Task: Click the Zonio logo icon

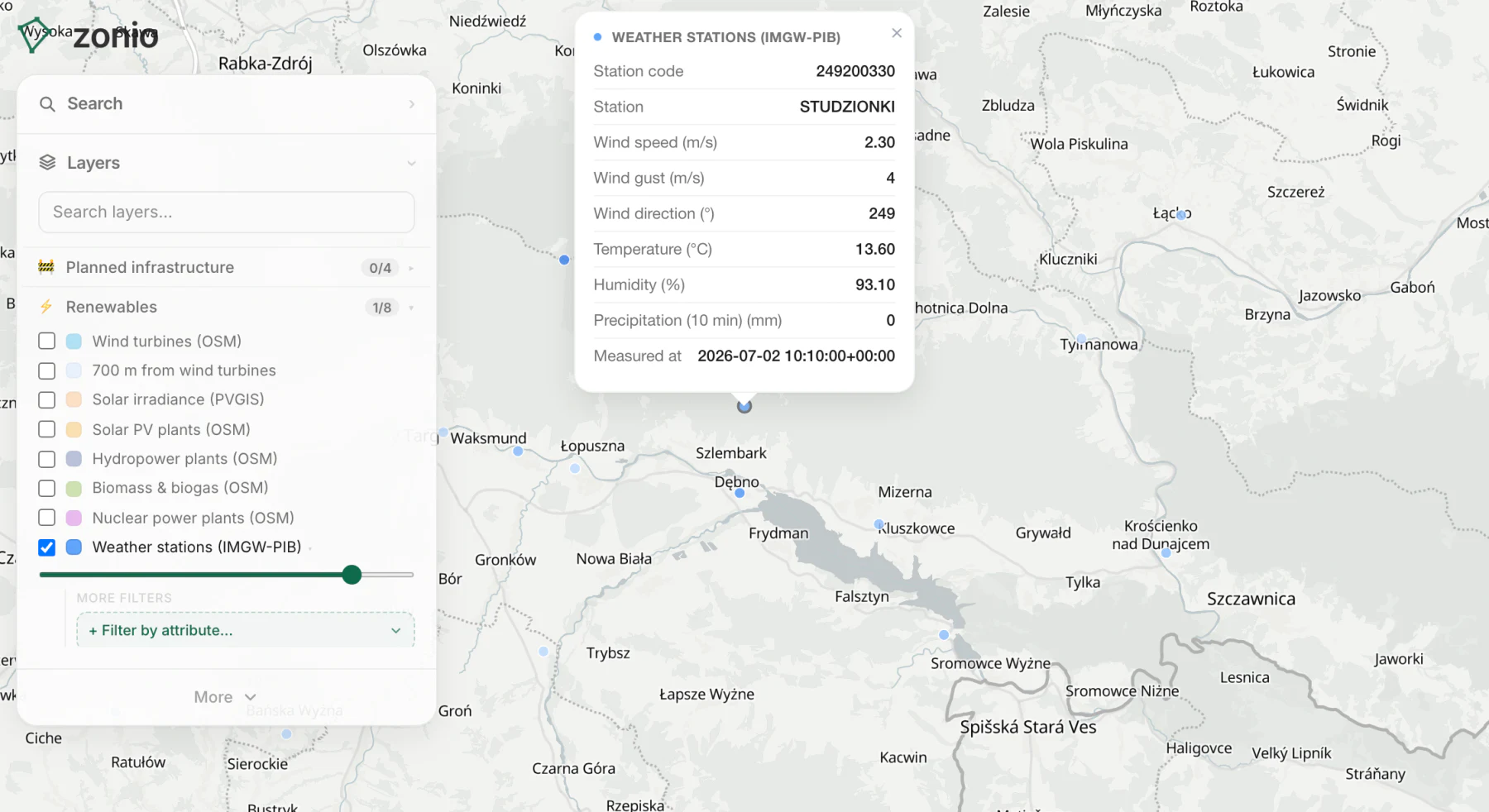Action: [x=35, y=36]
